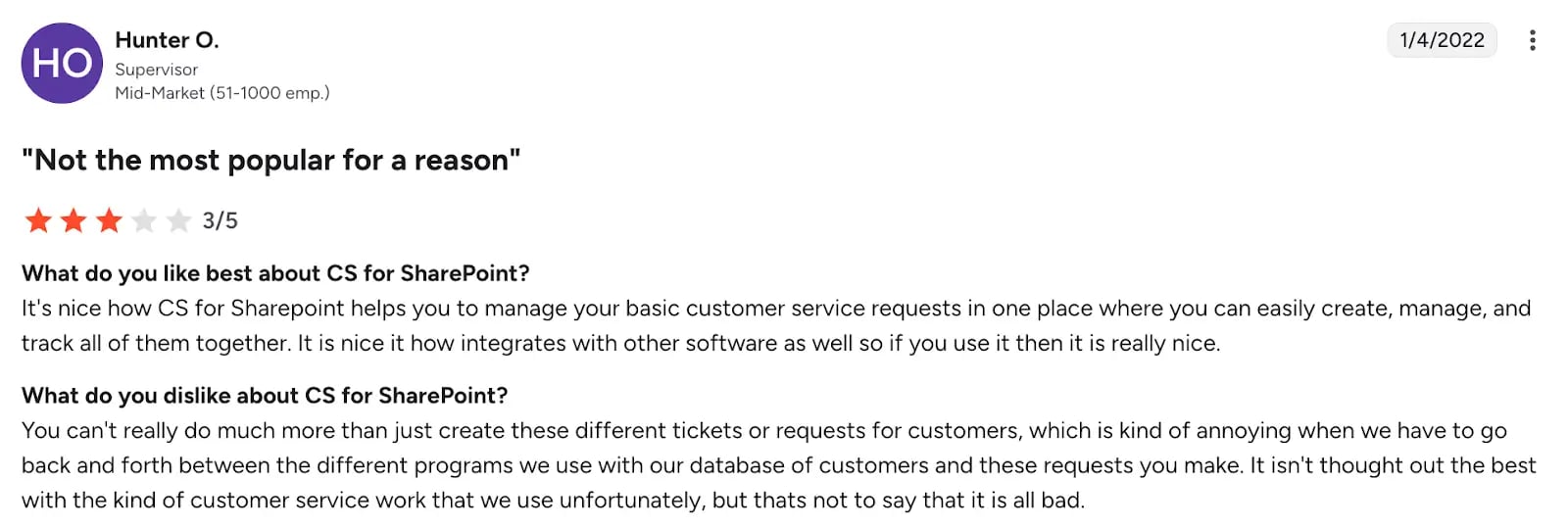1568x528 pixels.
Task: Click "What do you like best" heading
Action: 275,273
